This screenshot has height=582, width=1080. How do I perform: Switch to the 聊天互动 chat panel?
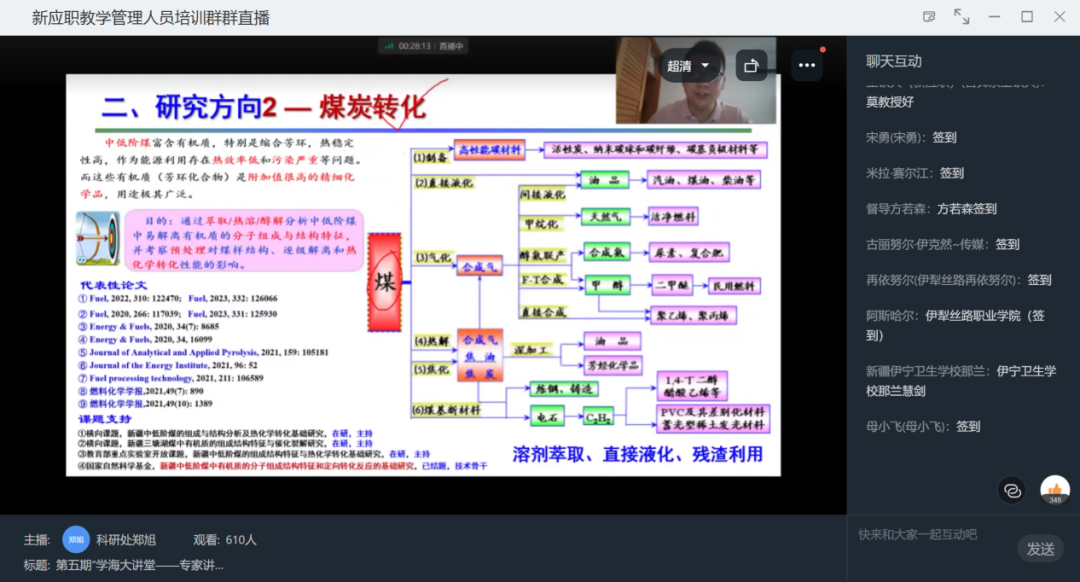891,60
